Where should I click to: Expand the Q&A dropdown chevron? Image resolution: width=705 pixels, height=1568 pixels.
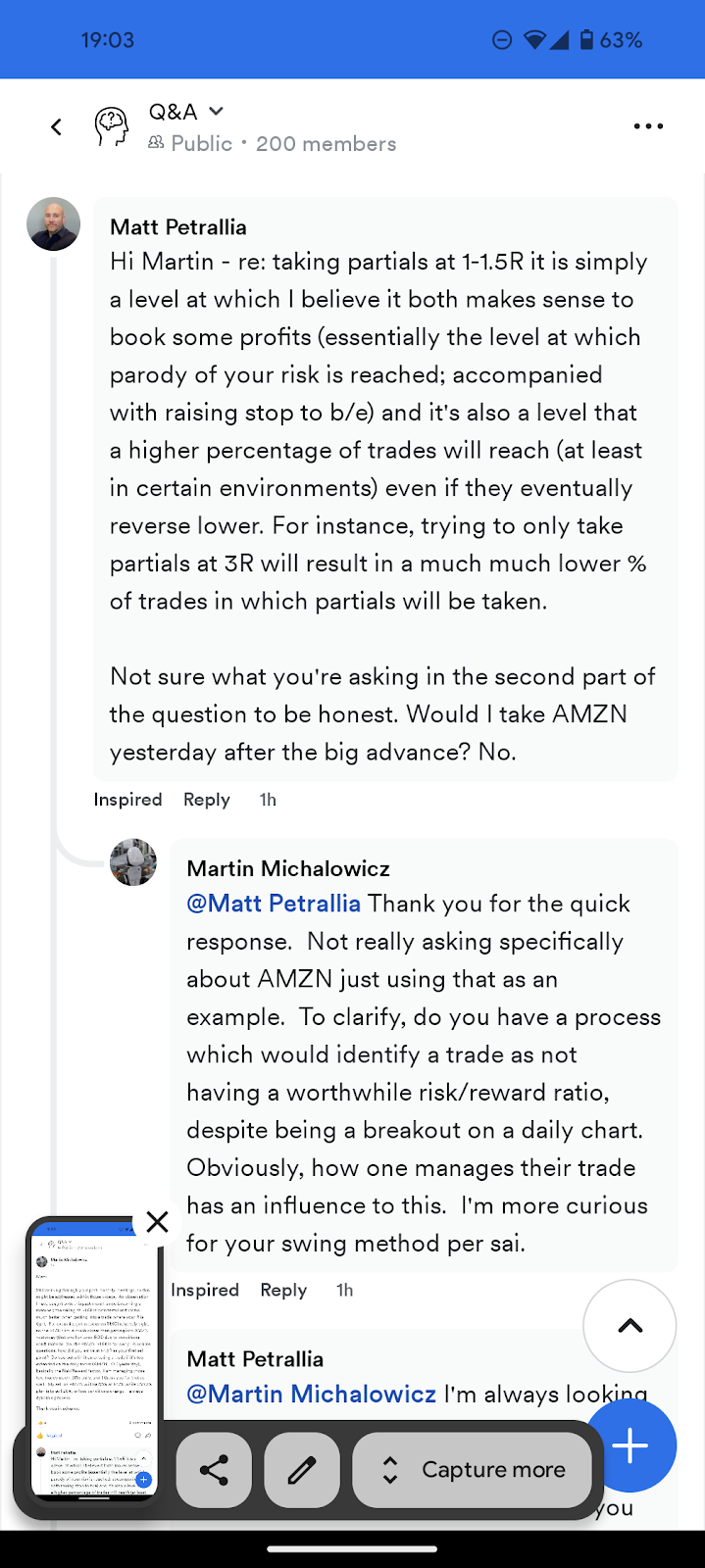[x=217, y=111]
